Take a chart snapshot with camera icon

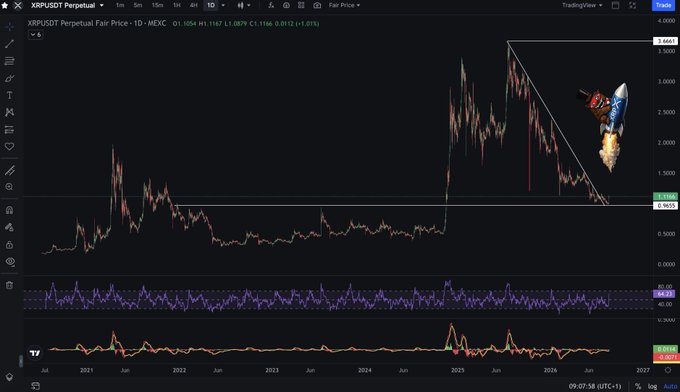pos(317,5)
